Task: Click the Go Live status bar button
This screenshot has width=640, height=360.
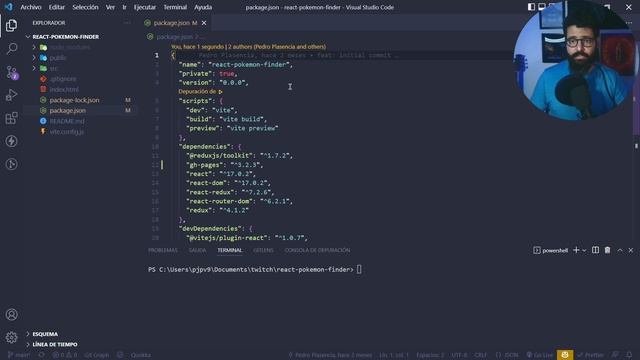Action: click(540, 355)
